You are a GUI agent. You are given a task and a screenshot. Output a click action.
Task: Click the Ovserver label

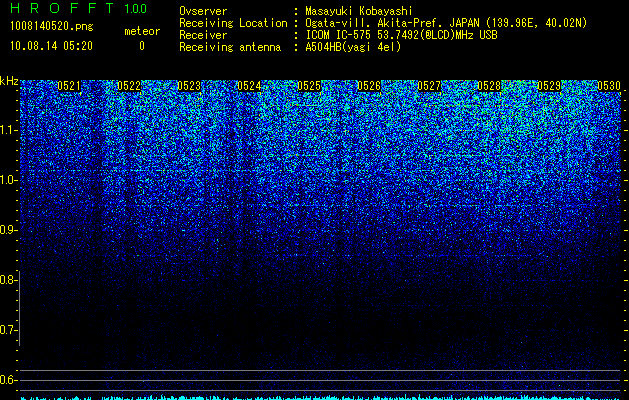(203, 11)
